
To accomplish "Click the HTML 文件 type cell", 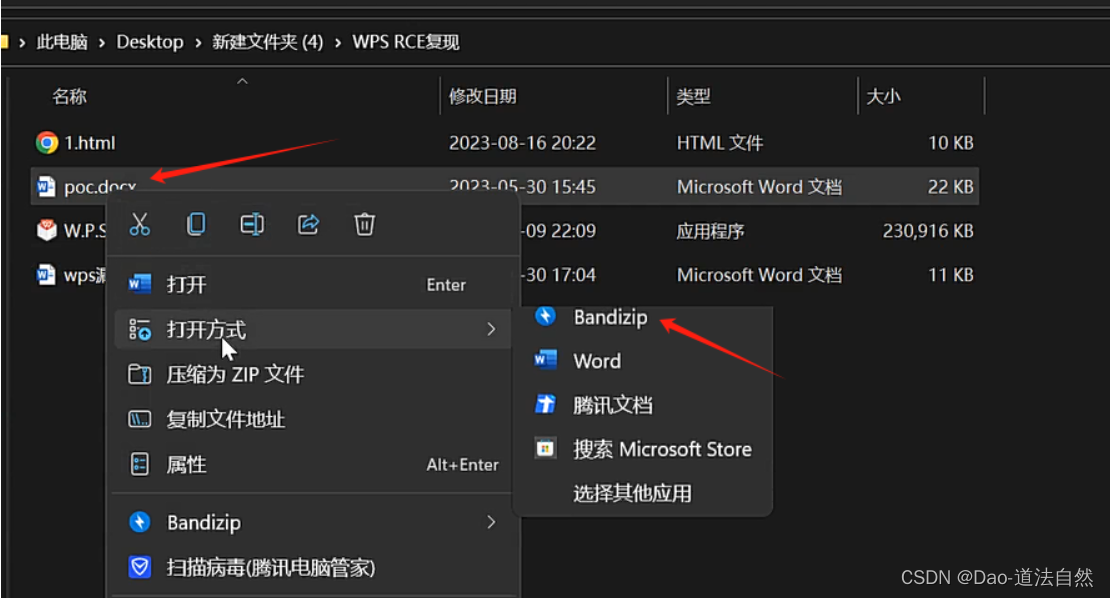I will 720,143.
